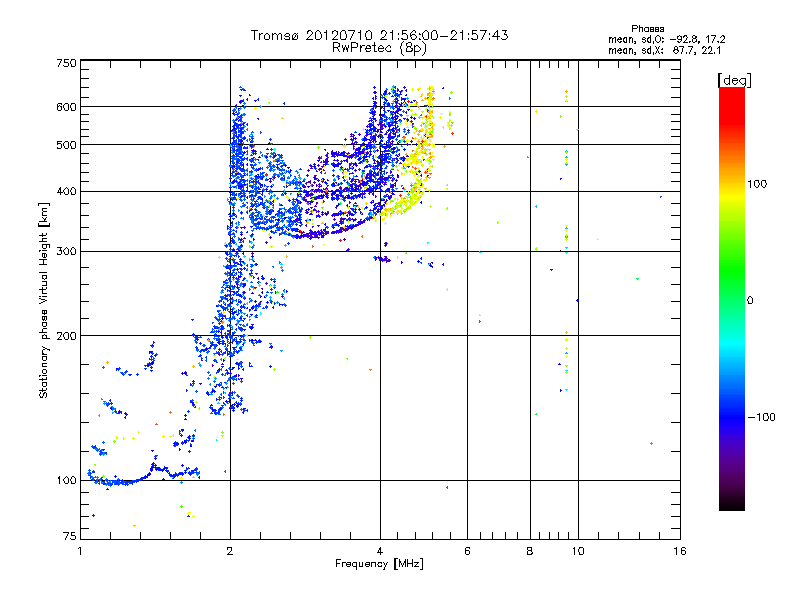
Task: Click the y-axis '75' tick label
Action: point(69,536)
